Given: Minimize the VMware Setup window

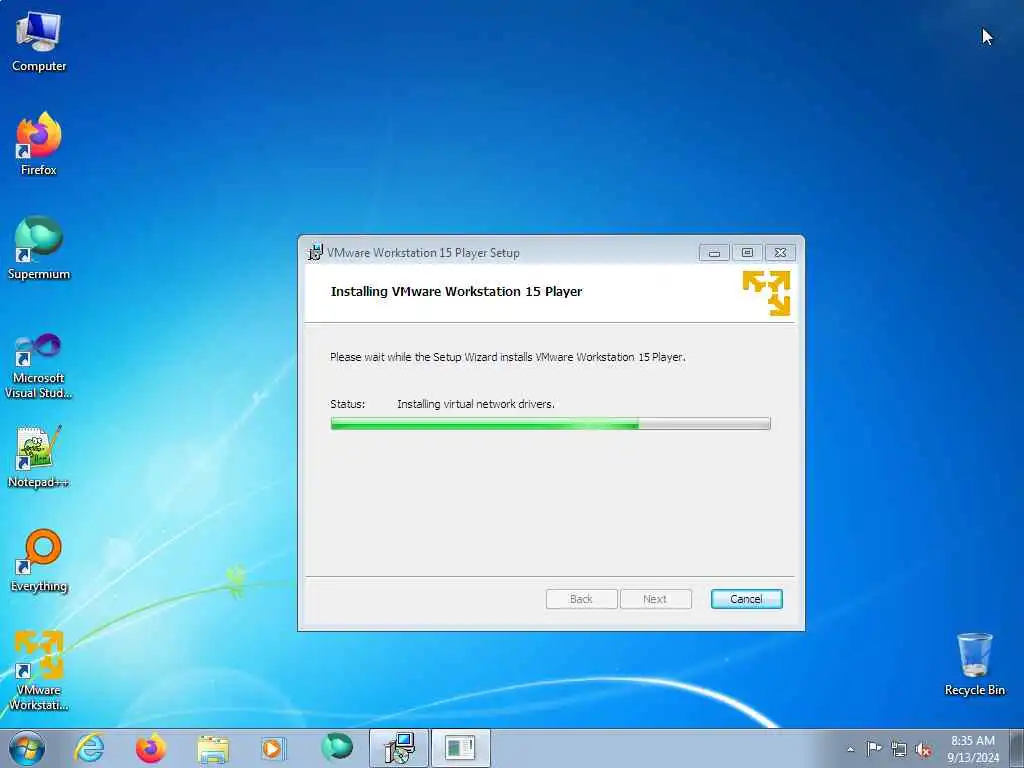Looking at the screenshot, I should (714, 253).
